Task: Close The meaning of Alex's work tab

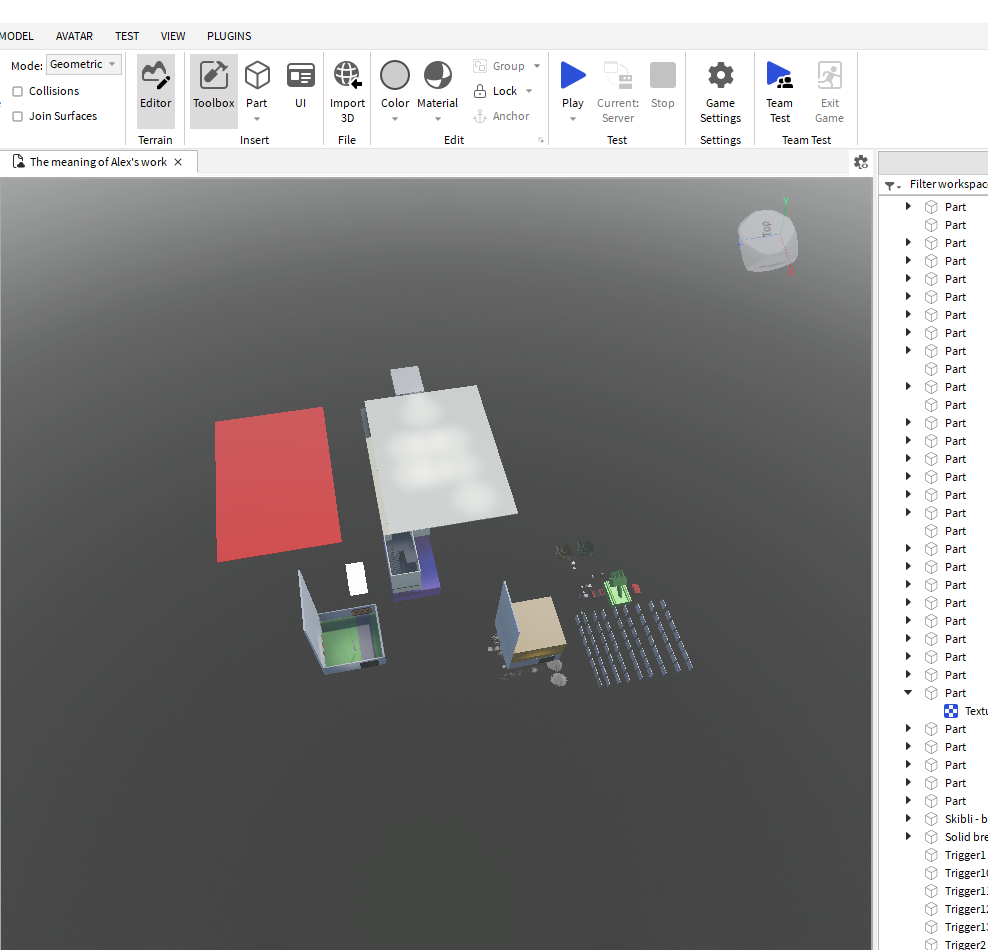Action: pos(178,162)
